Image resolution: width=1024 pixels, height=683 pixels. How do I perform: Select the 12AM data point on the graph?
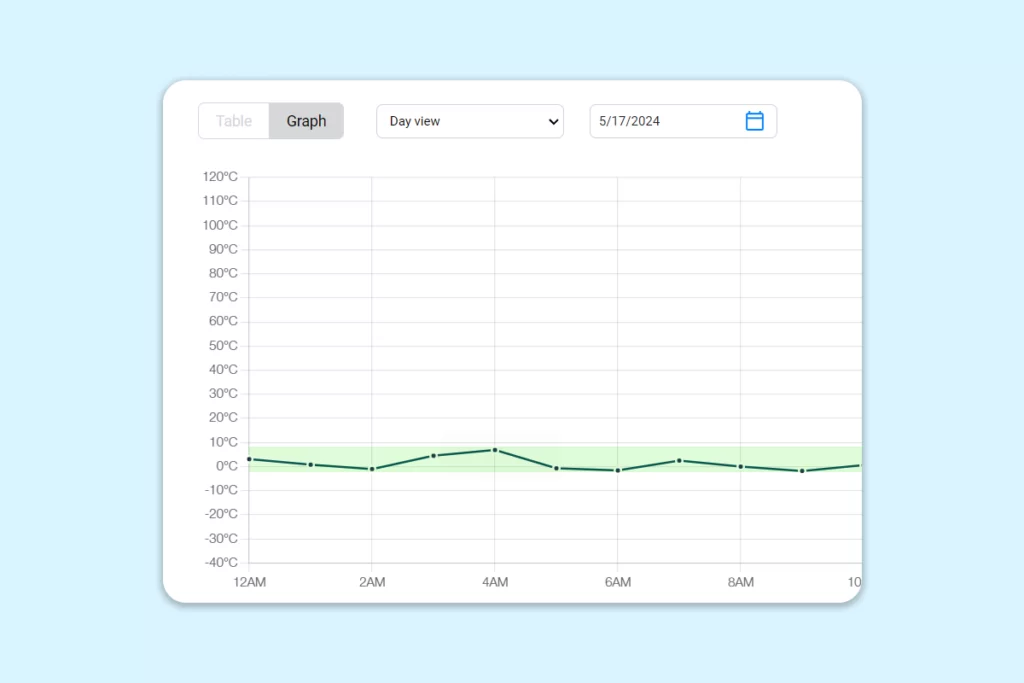[x=249, y=459]
